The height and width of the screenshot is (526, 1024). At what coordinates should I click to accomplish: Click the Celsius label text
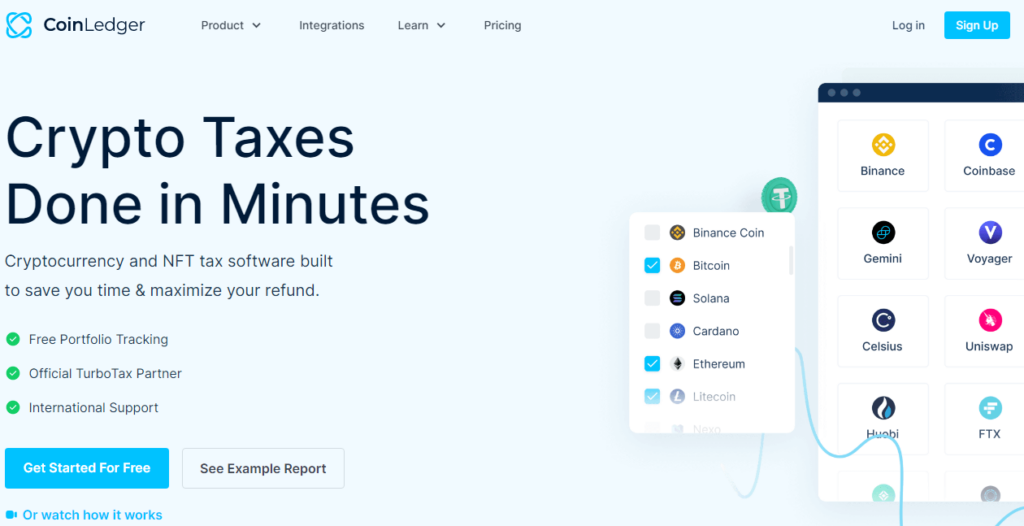pos(882,346)
